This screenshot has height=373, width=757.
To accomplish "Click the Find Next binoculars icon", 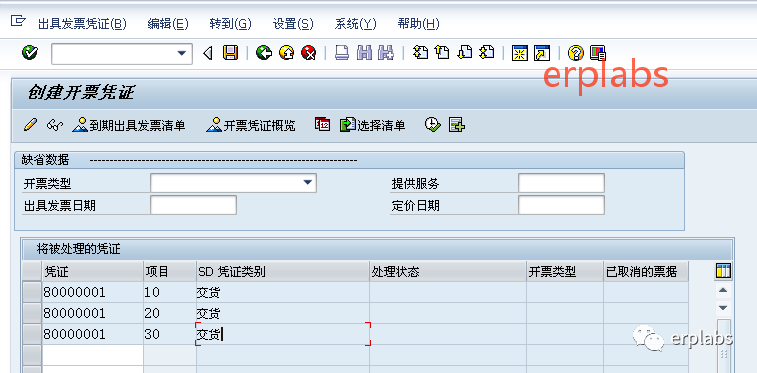I will 386,53.
